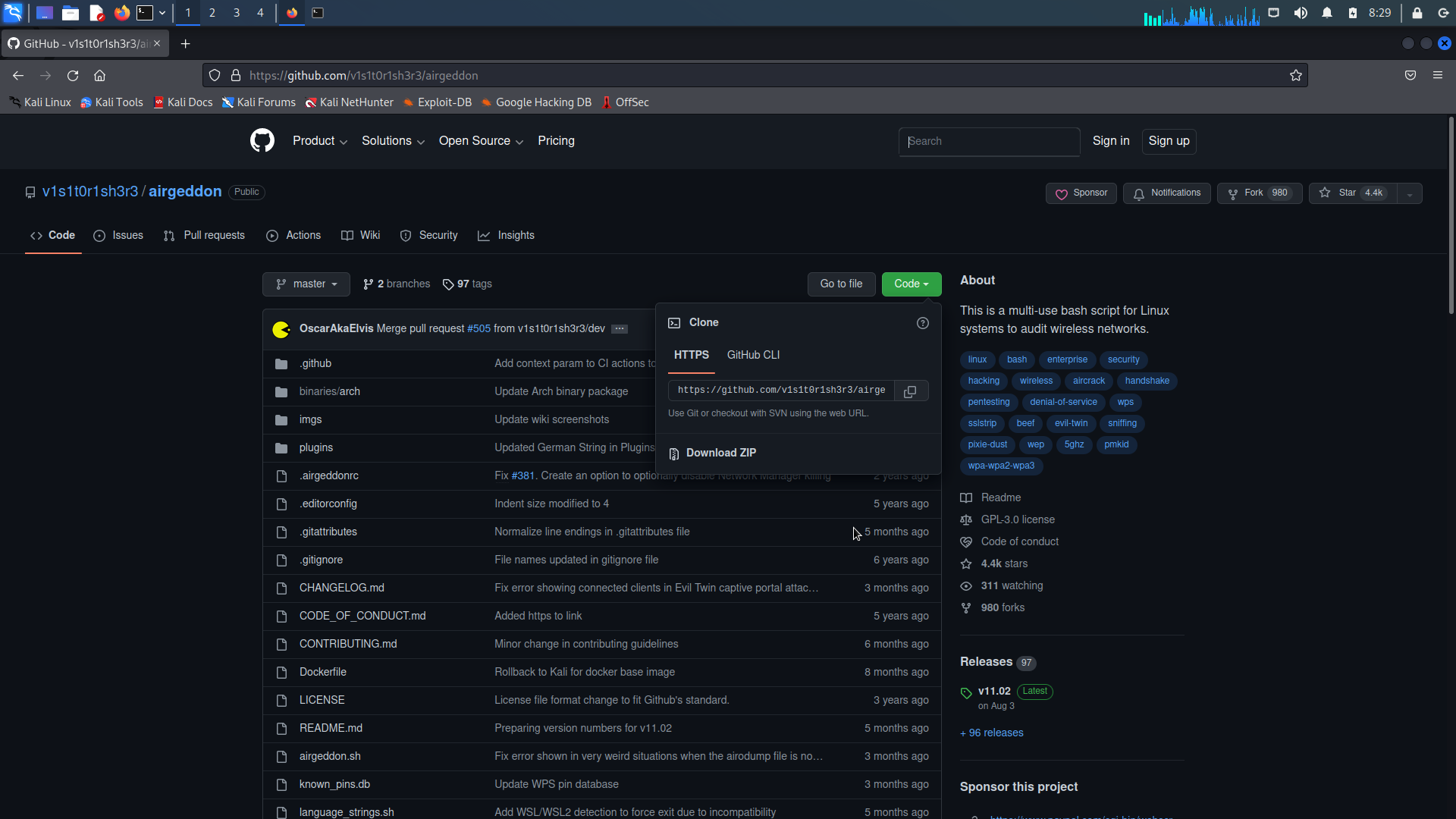Image resolution: width=1456 pixels, height=819 pixels.
Task: Open the '+ 96 releases' link
Action: 992,733
